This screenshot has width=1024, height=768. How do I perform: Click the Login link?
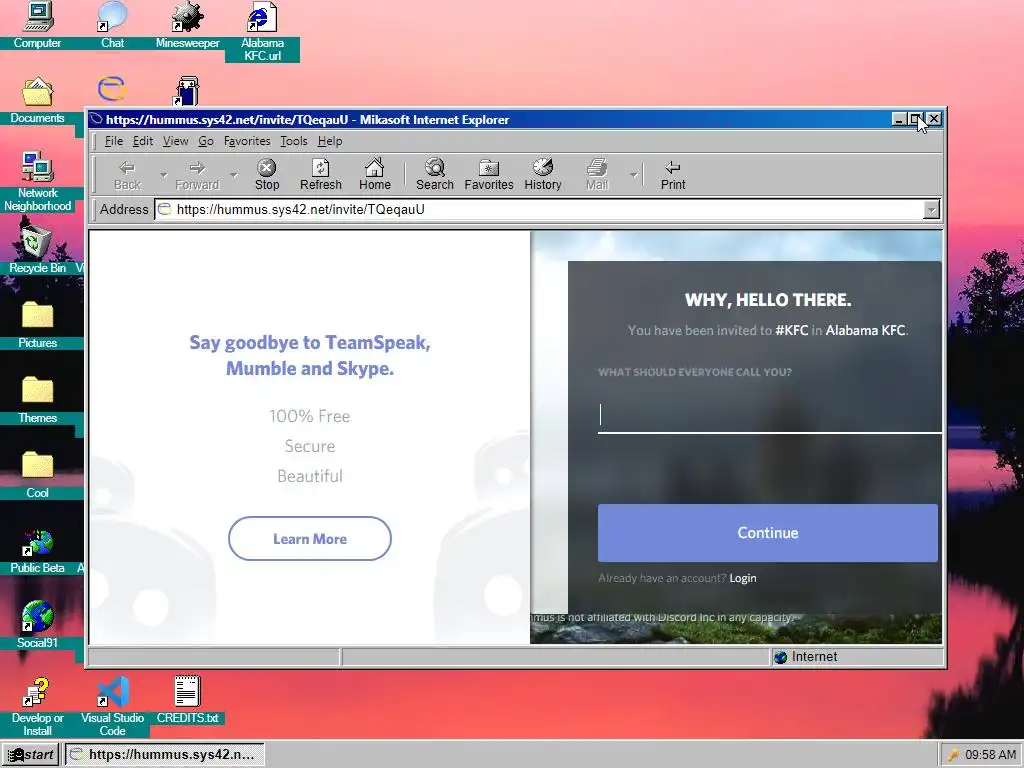pyautogui.click(x=743, y=578)
